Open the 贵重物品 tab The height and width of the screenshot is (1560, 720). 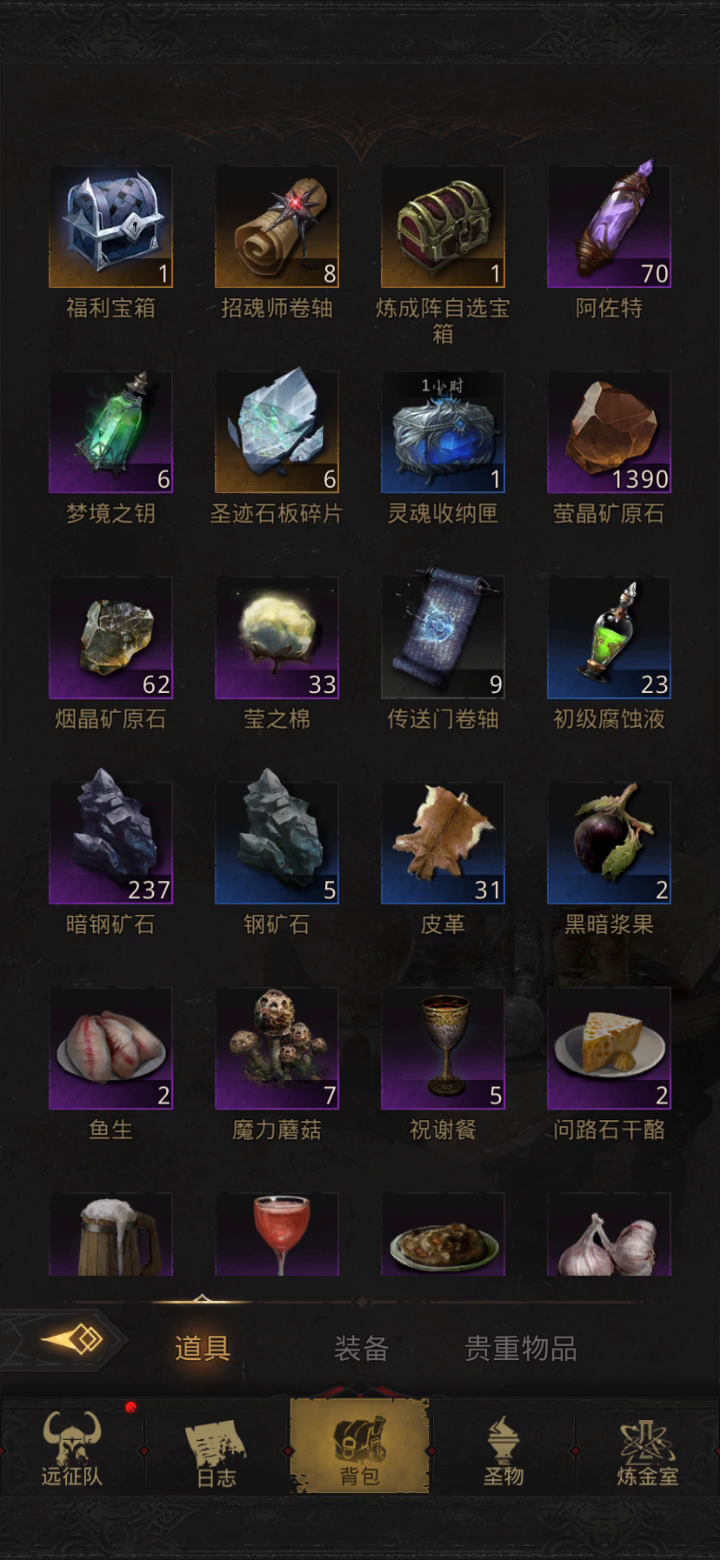tap(521, 1348)
